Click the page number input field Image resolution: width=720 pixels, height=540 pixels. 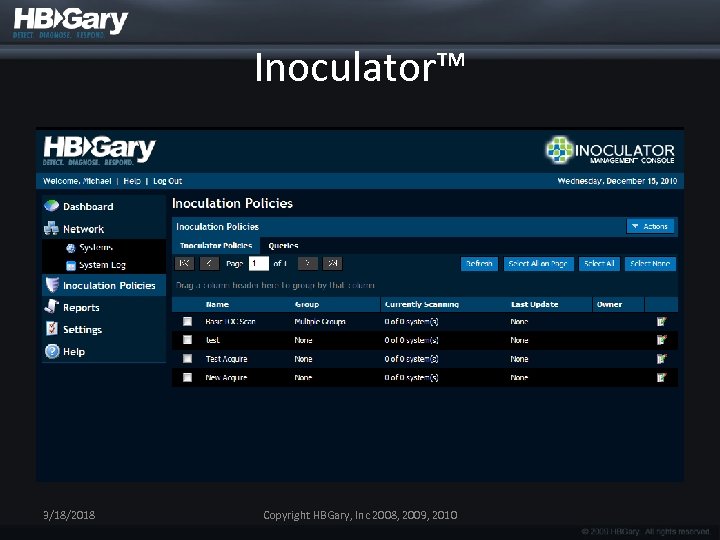(x=259, y=264)
